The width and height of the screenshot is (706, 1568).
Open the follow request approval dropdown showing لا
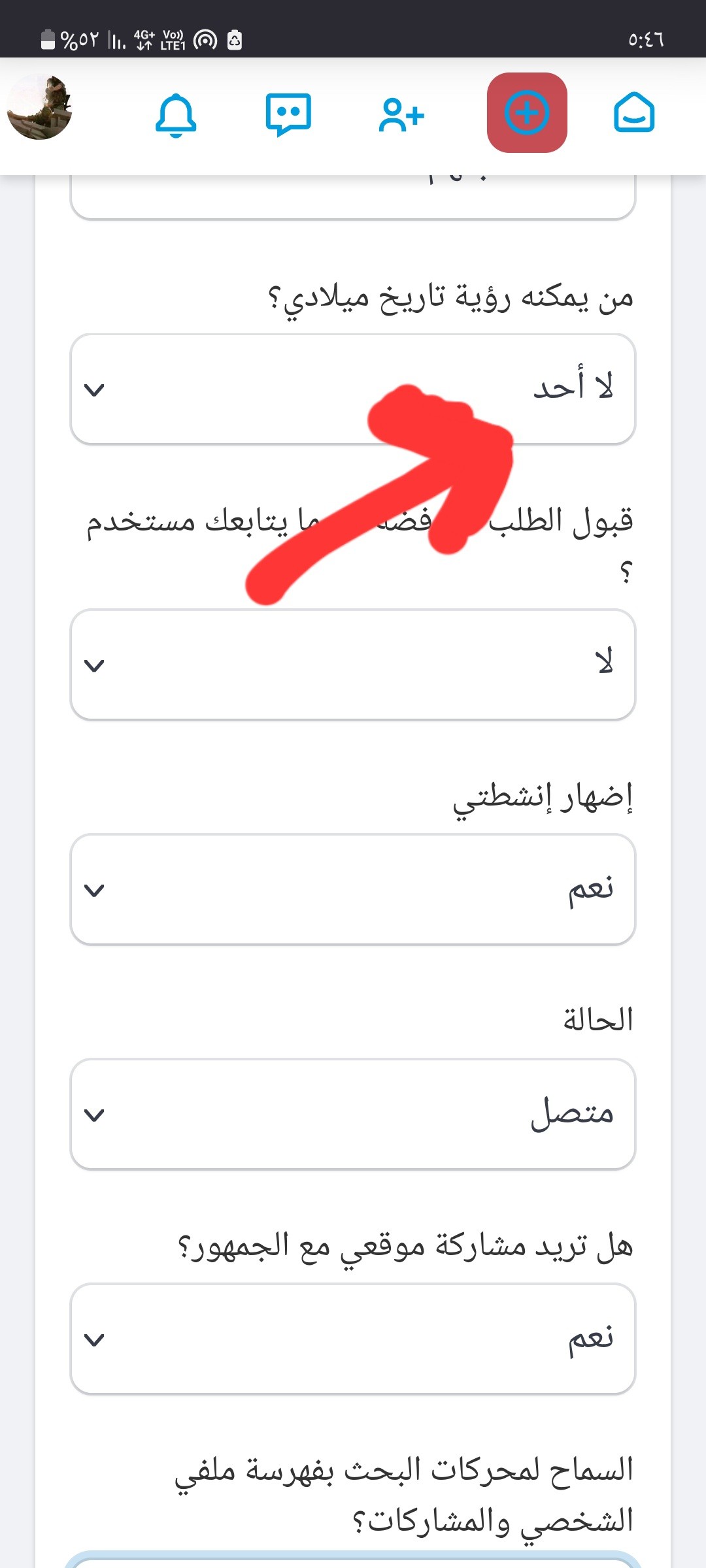tap(353, 665)
